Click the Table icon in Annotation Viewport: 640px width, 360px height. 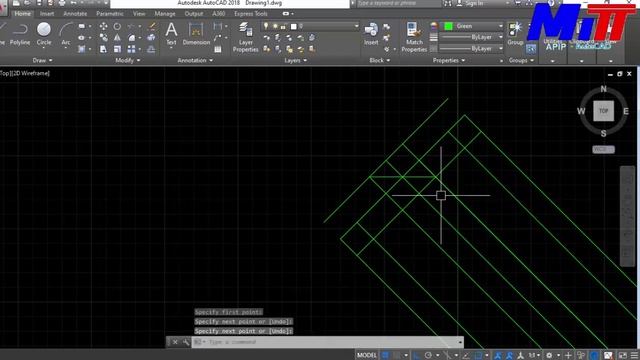coord(218,49)
